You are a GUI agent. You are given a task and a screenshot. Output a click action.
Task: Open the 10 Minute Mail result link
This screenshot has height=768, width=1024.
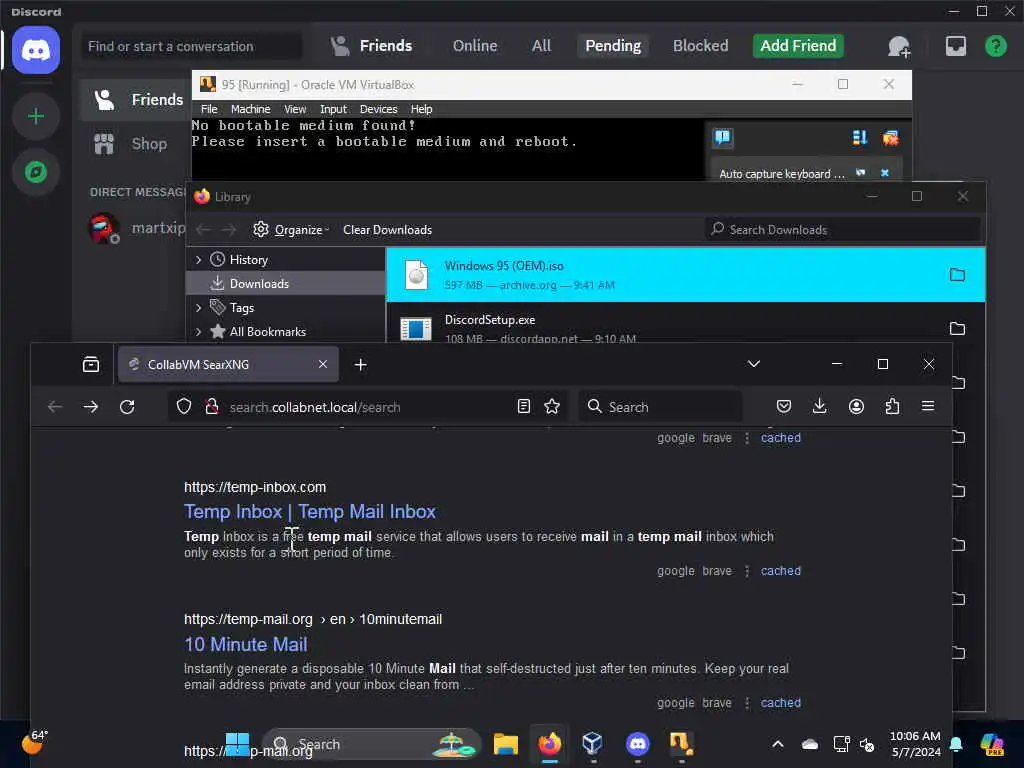[x=246, y=645]
